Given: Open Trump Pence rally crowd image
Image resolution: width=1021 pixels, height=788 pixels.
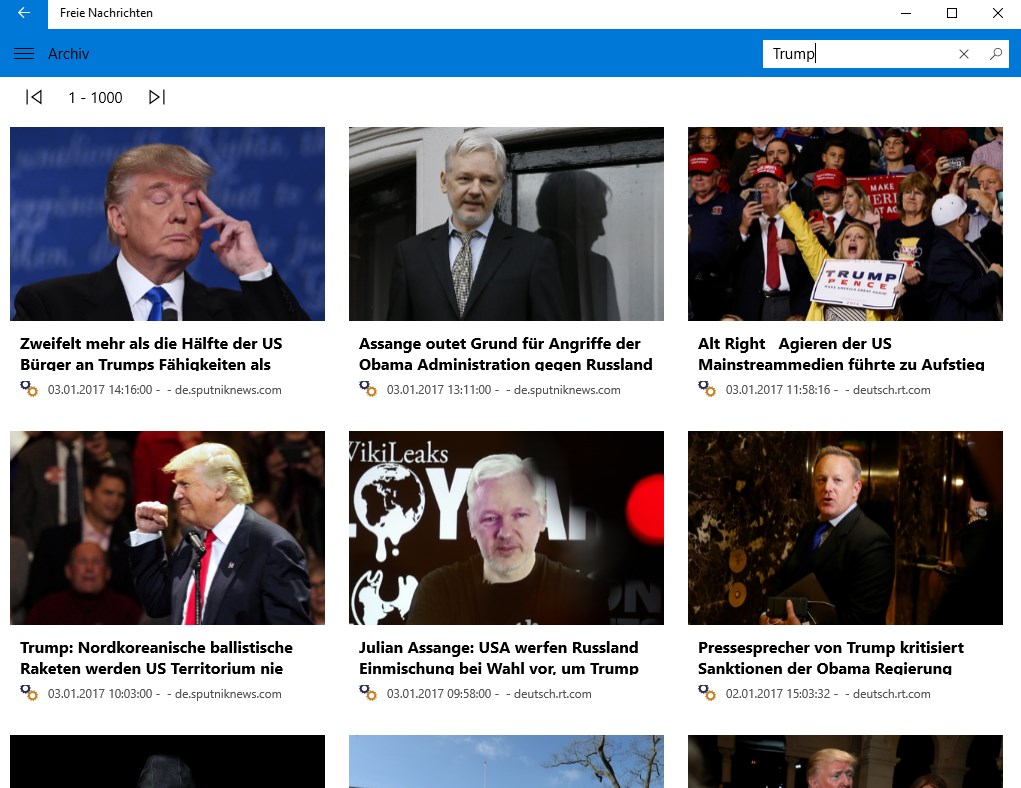Looking at the screenshot, I should [845, 223].
